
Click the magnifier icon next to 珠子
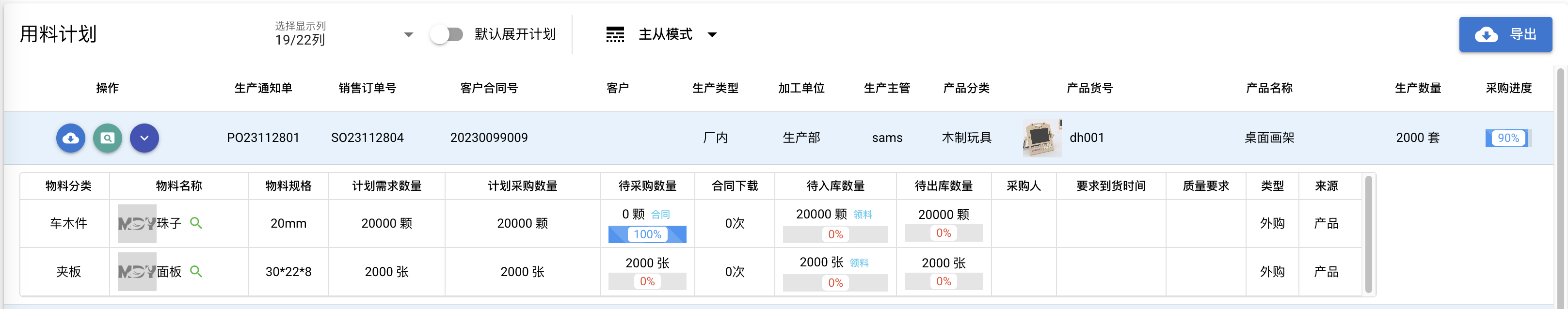coord(195,223)
